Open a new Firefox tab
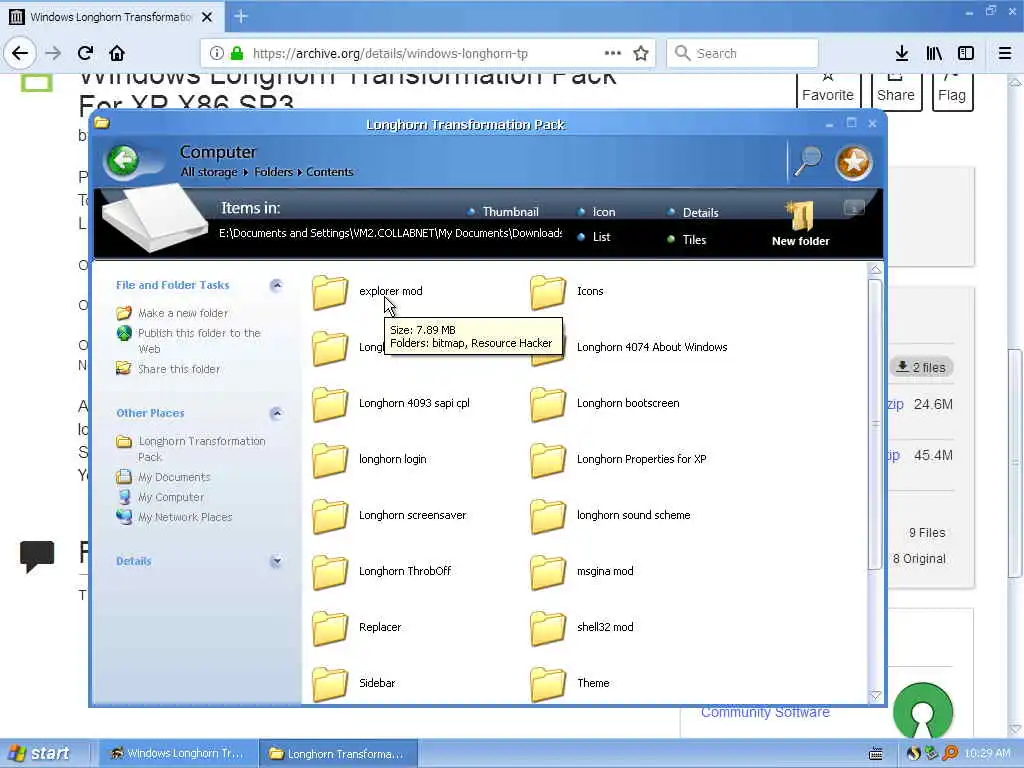This screenshot has width=1024, height=768. 240,16
